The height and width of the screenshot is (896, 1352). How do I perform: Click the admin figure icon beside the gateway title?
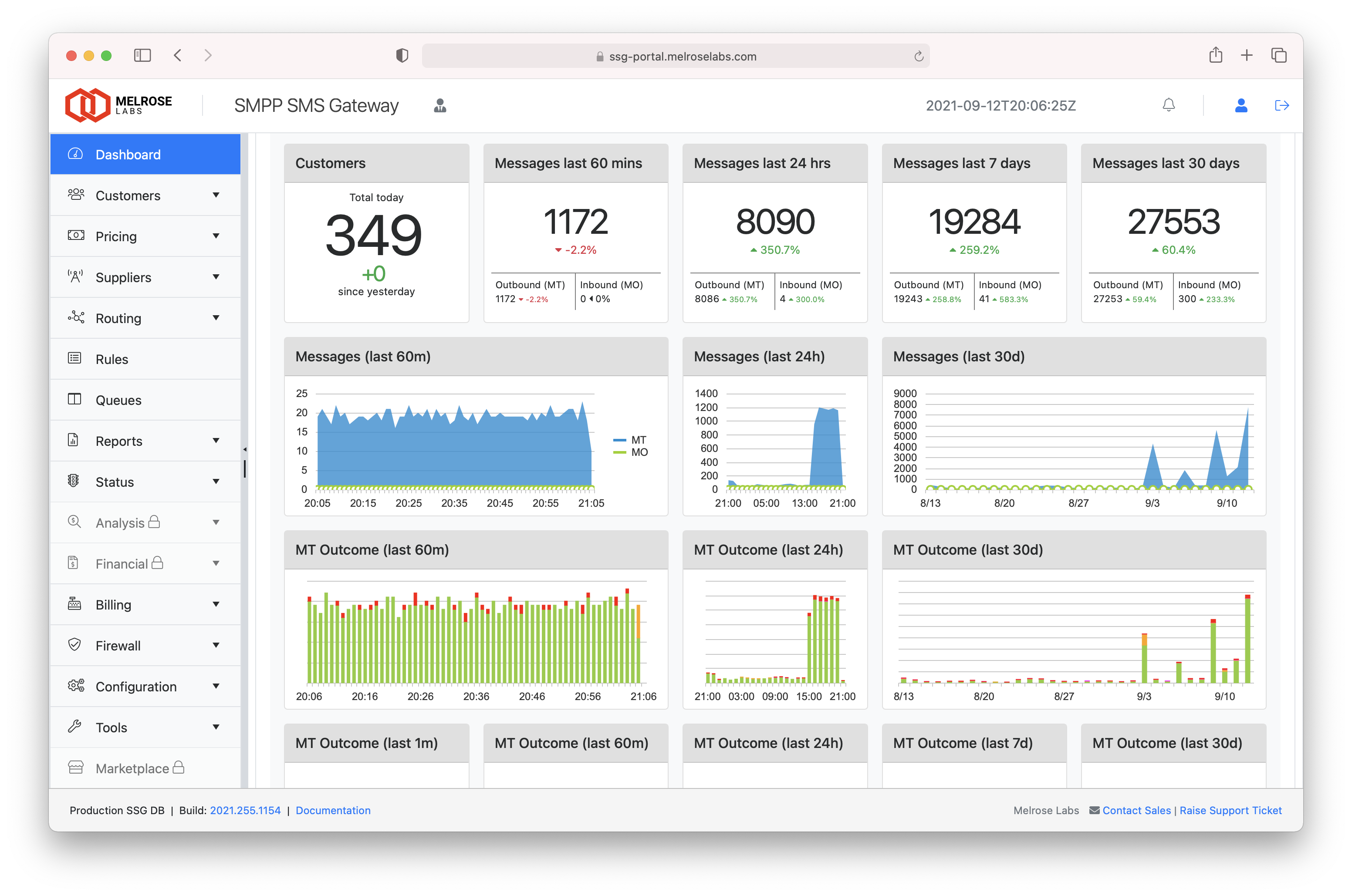[x=439, y=106]
